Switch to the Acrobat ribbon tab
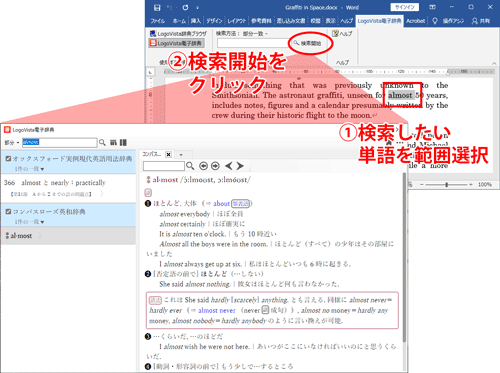The width and height of the screenshot is (500, 373). click(x=416, y=21)
